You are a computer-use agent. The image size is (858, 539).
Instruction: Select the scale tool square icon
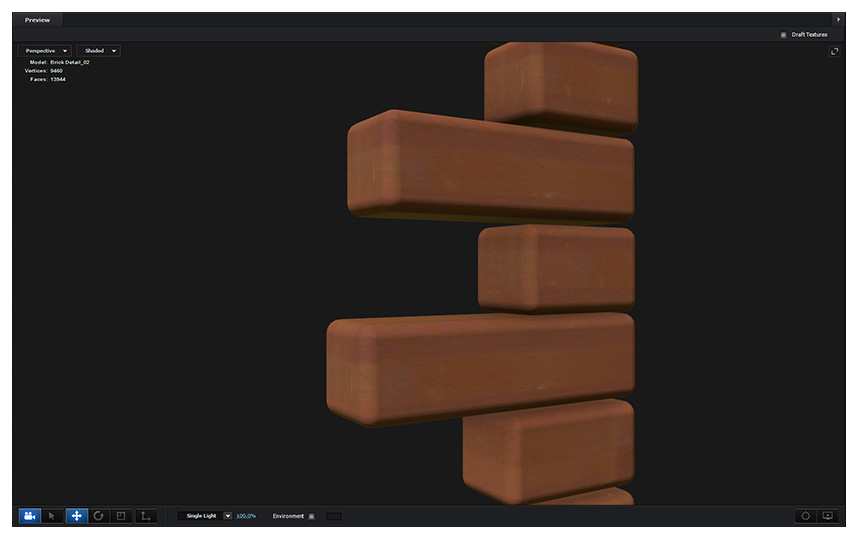(x=121, y=516)
